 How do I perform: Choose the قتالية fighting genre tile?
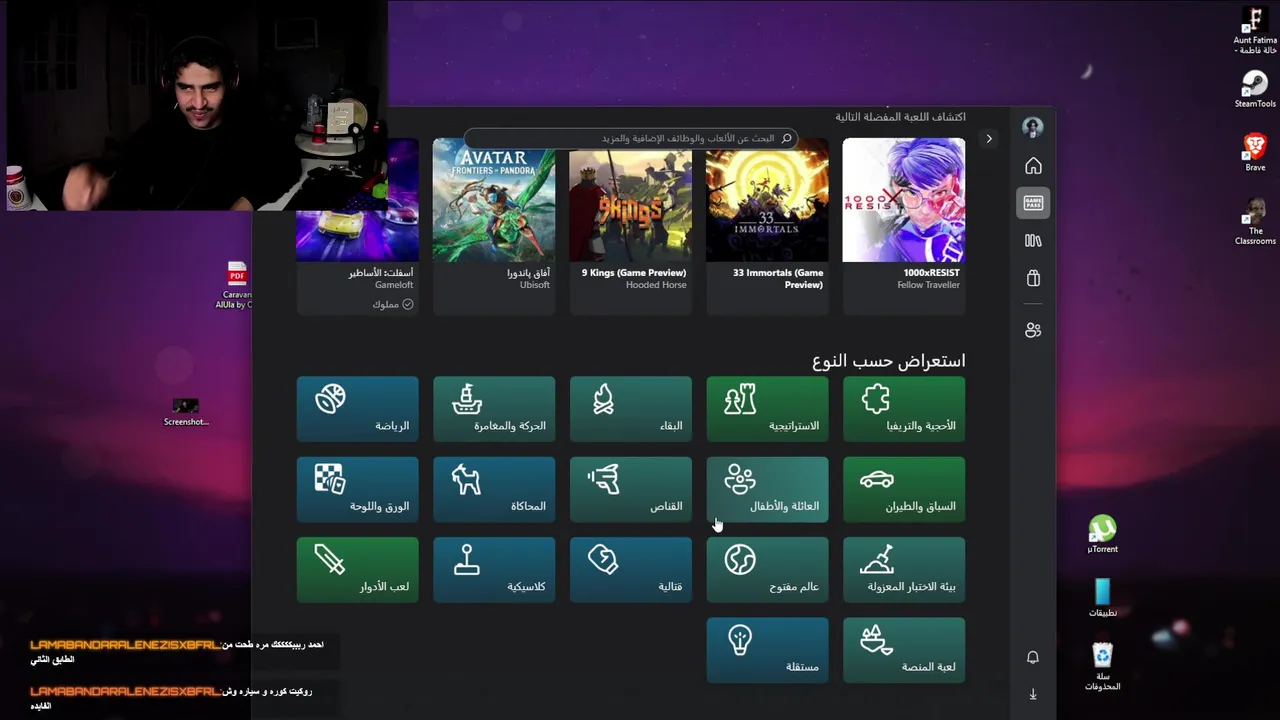630,570
